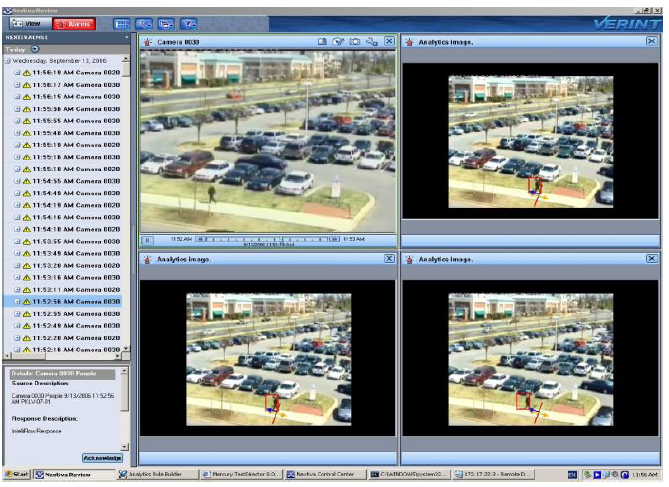
Task: Close the top-right Analytics image tile
Action: pos(652,41)
